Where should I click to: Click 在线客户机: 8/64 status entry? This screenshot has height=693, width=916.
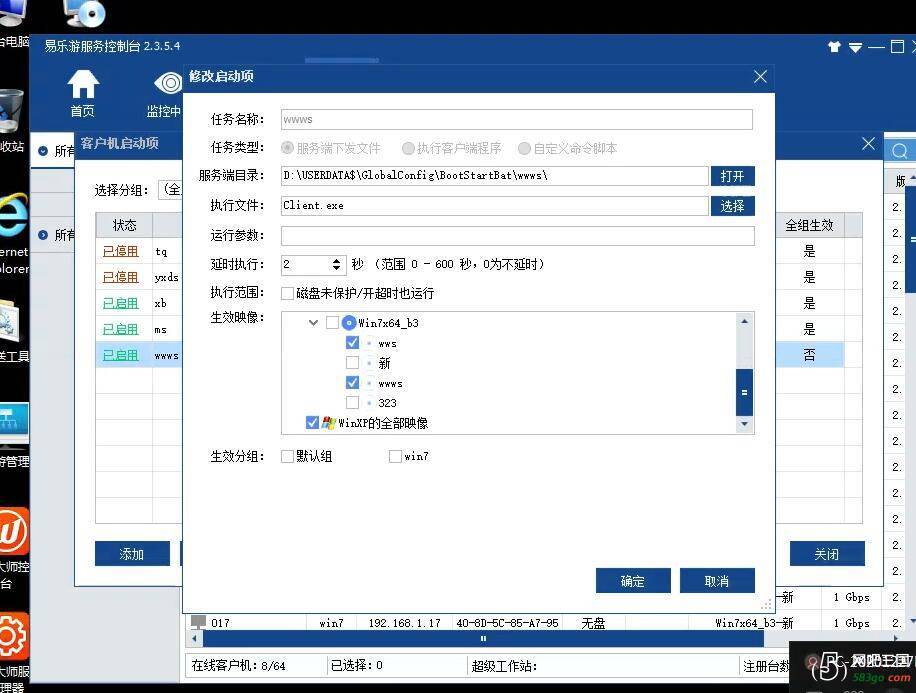click(x=238, y=665)
